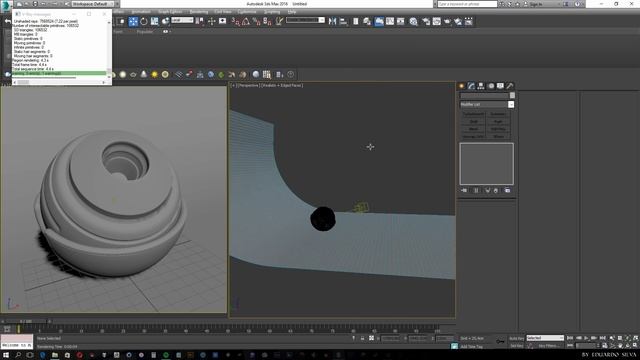Click Remove Modifier trash icon
This screenshot has height=360, width=640.
(496, 190)
